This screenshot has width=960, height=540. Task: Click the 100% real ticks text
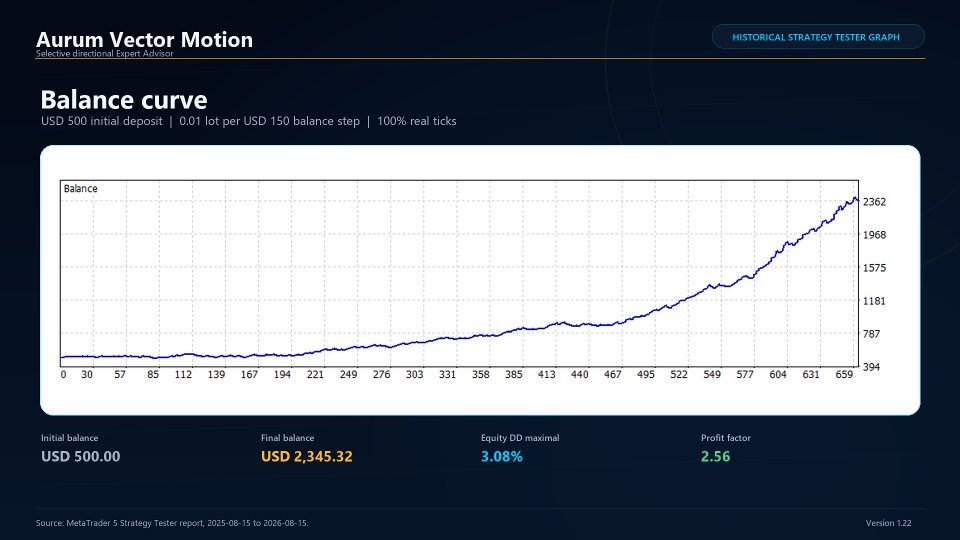(x=416, y=121)
